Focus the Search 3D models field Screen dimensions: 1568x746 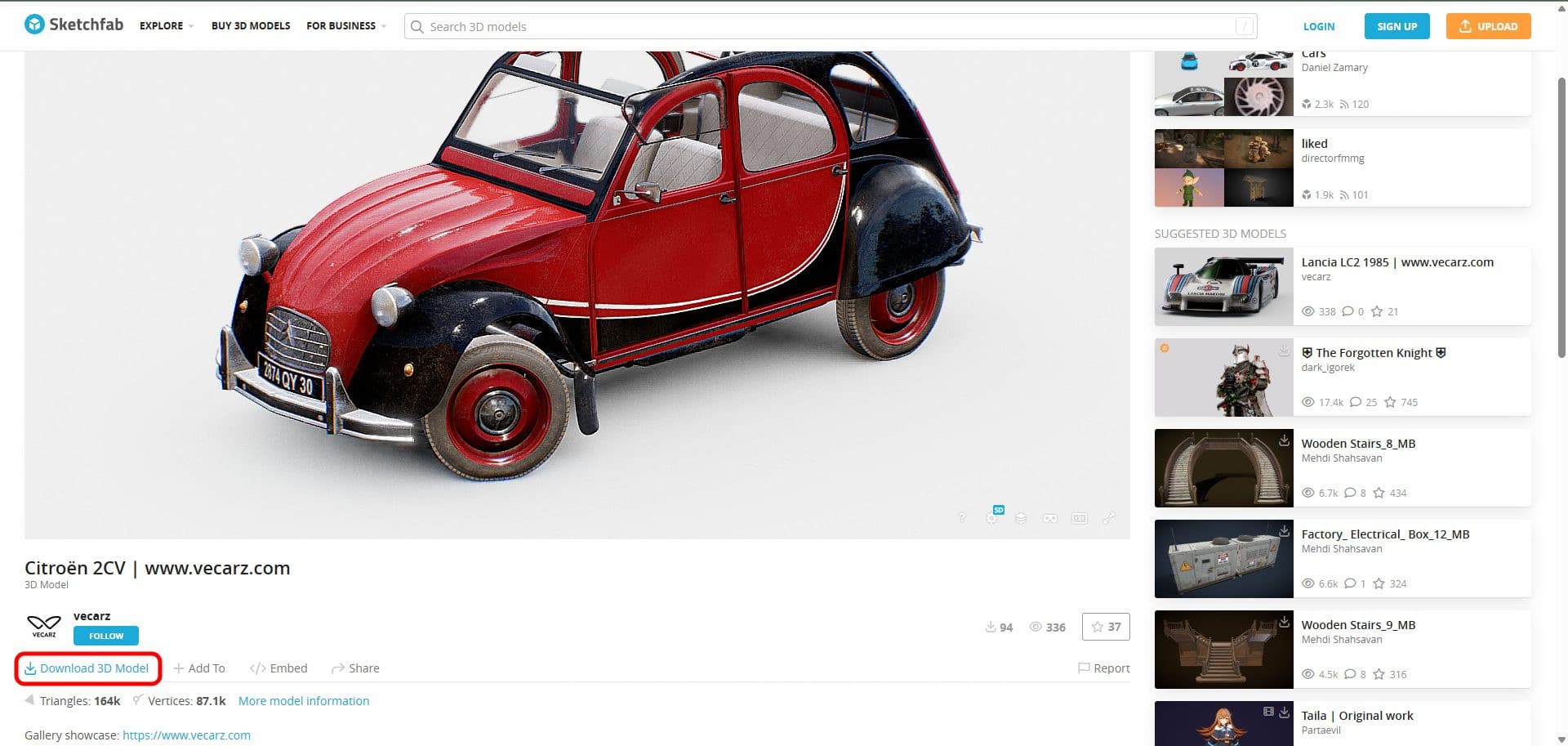click(x=831, y=26)
